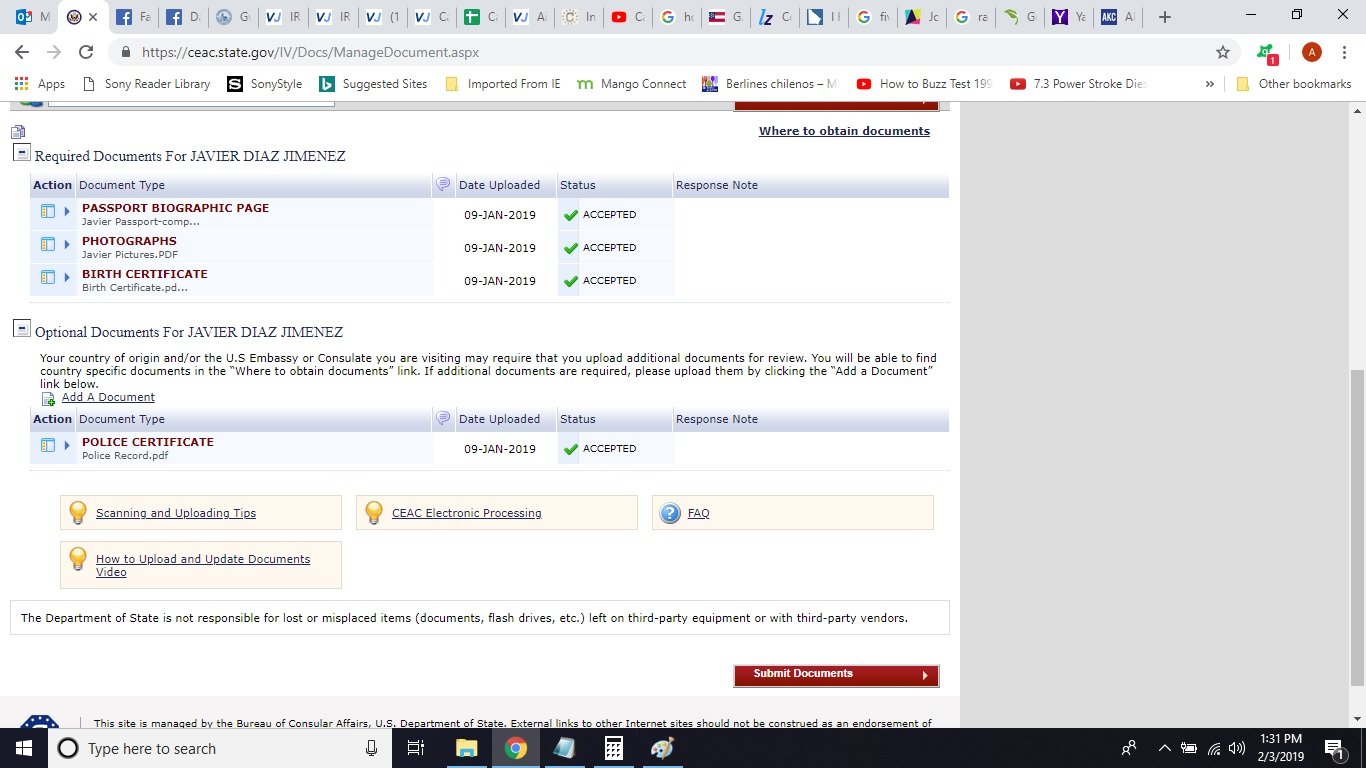This screenshot has height=768, width=1366.
Task: Click the action icon for Police Certificate row
Action: pos(47,445)
